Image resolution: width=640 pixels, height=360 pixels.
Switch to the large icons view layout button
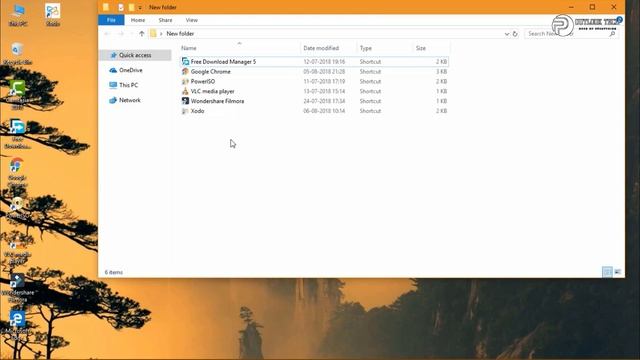coord(618,272)
